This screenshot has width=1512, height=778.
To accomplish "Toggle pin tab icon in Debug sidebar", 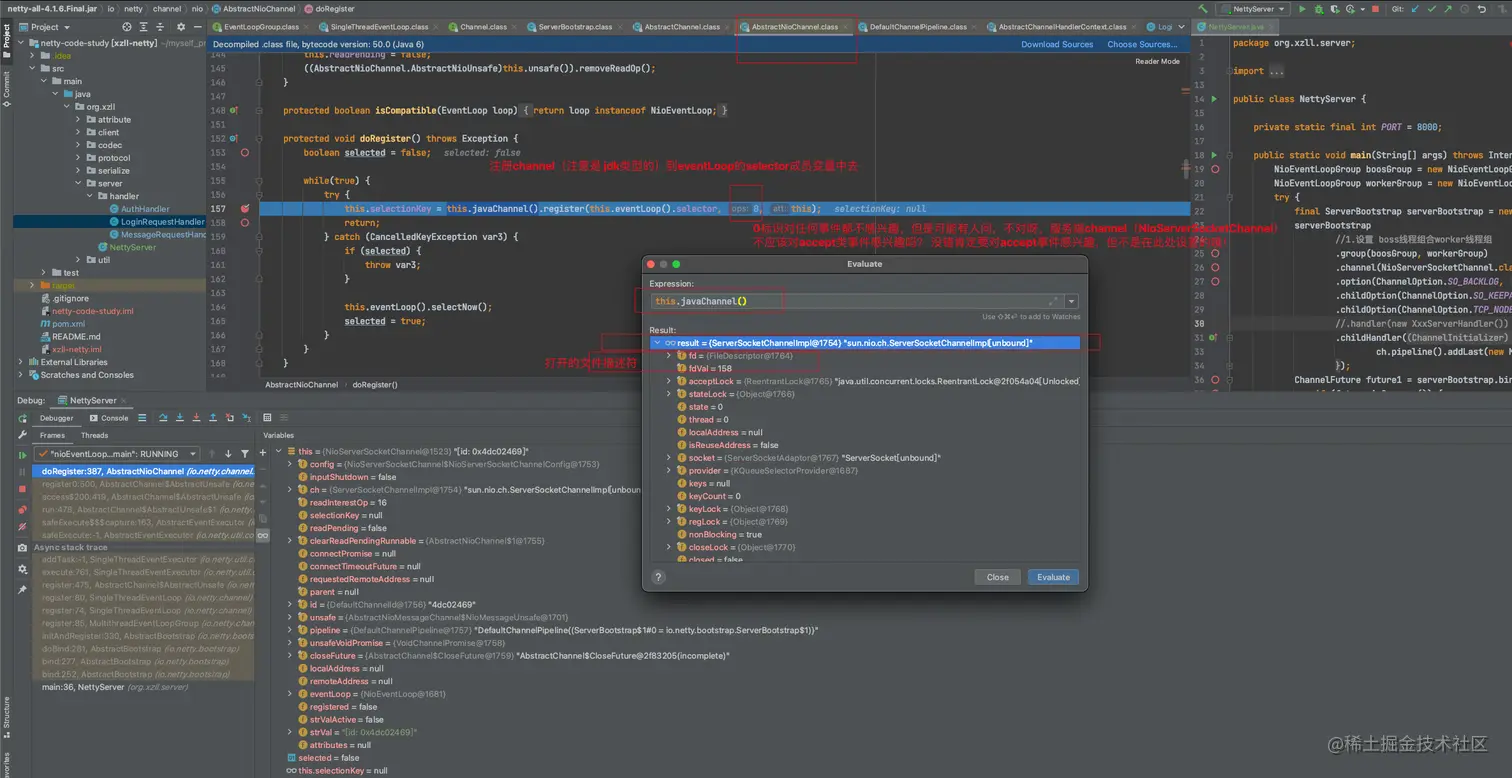I will pyautogui.click(x=22, y=590).
